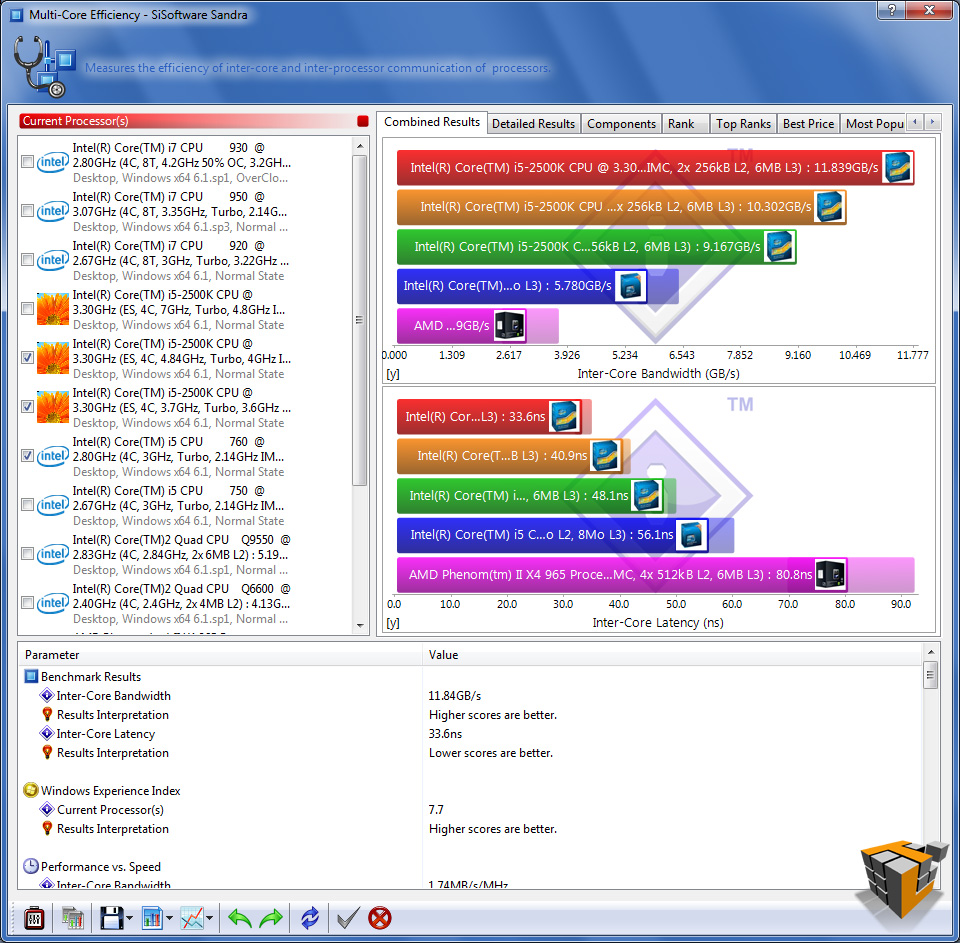Check the i5-2500K 7GHz processor checkbox
Image resolution: width=960 pixels, height=943 pixels.
[27, 309]
